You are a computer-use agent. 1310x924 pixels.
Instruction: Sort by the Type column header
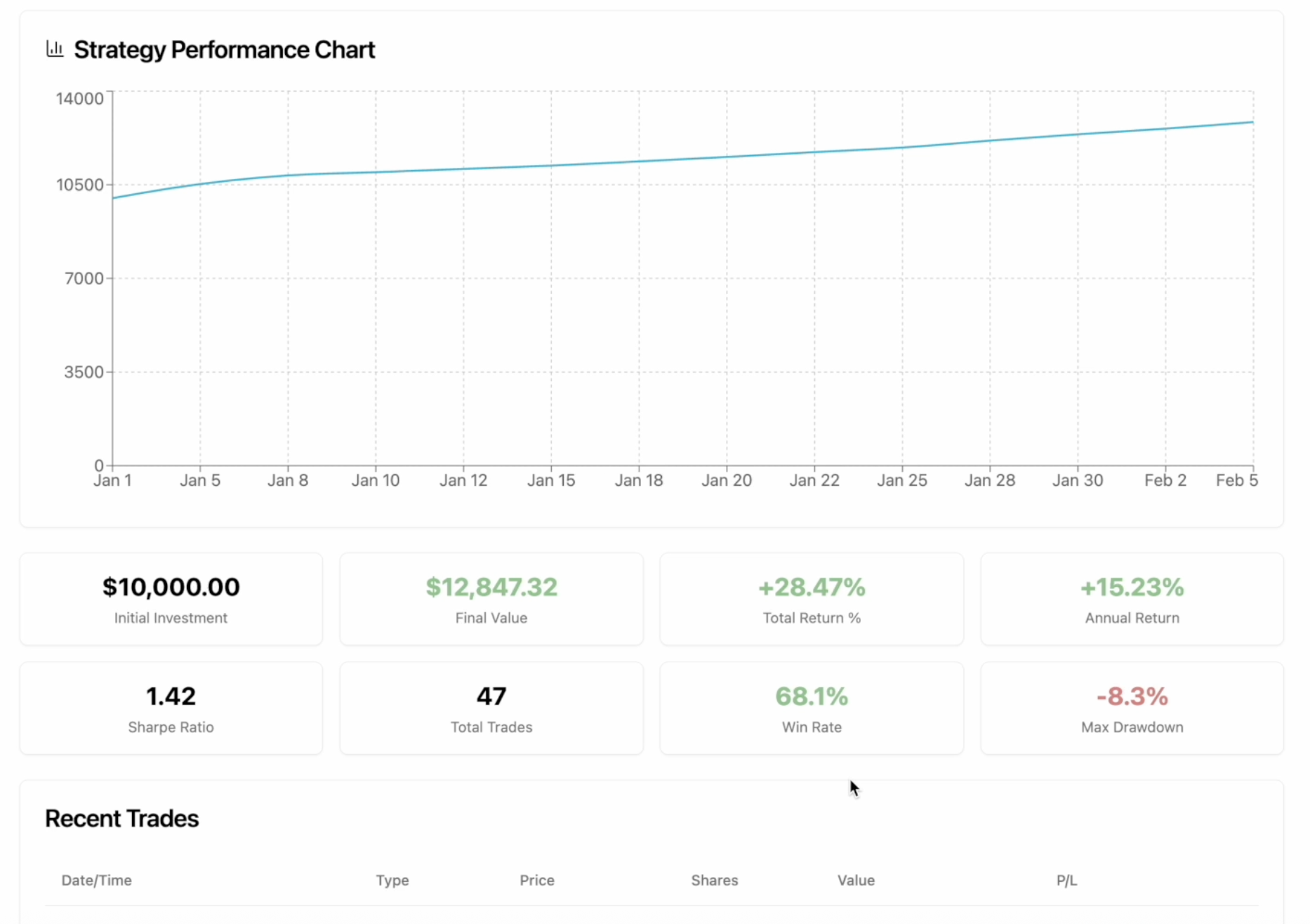(392, 880)
